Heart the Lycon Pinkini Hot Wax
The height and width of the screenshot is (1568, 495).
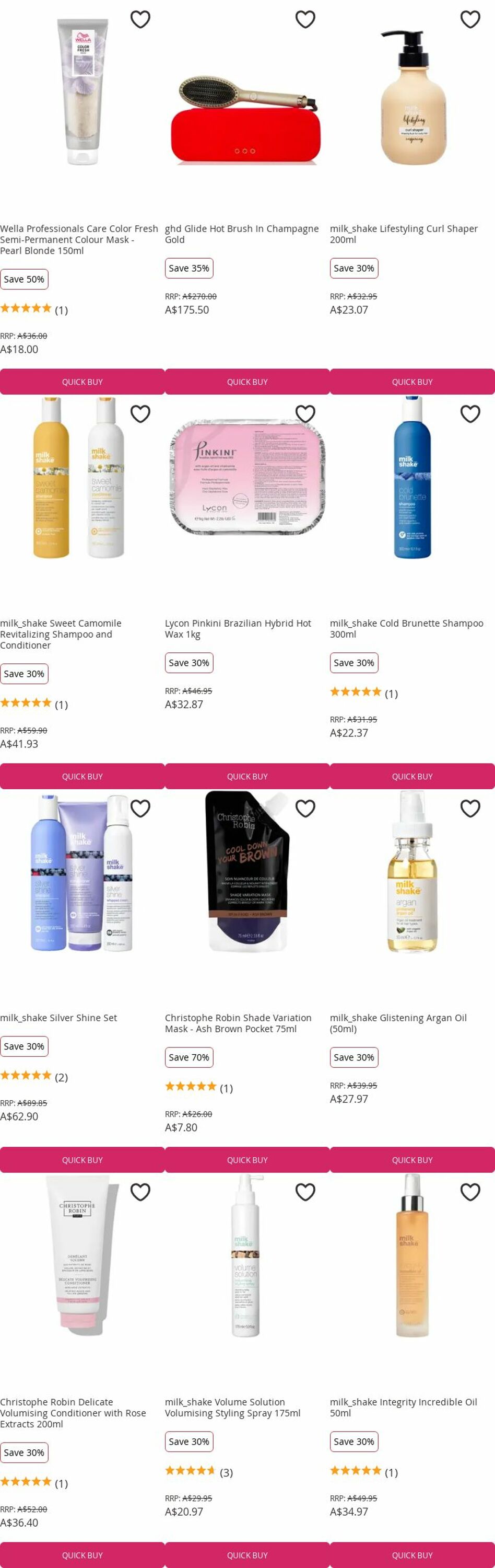(305, 414)
